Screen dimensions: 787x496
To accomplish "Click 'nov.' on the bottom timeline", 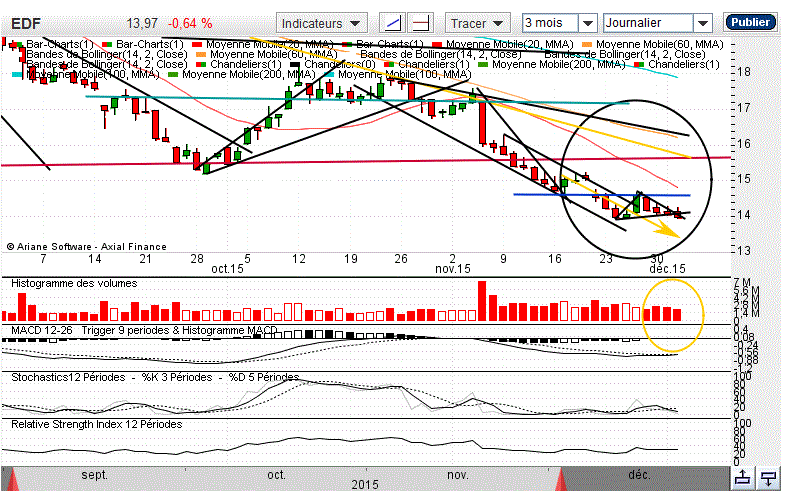I will tap(457, 474).
